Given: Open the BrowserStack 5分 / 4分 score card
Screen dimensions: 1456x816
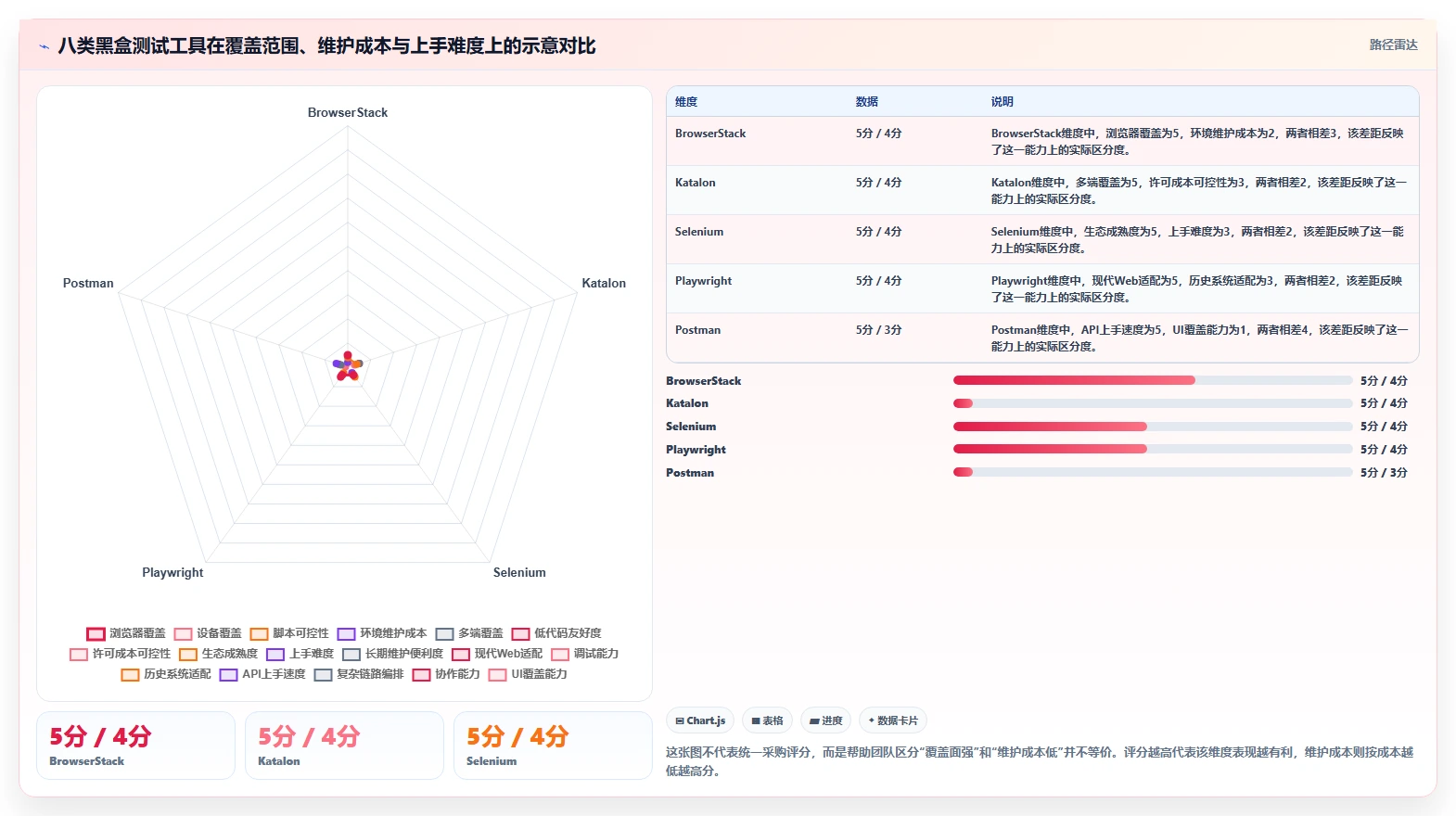Looking at the screenshot, I should pyautogui.click(x=135, y=746).
